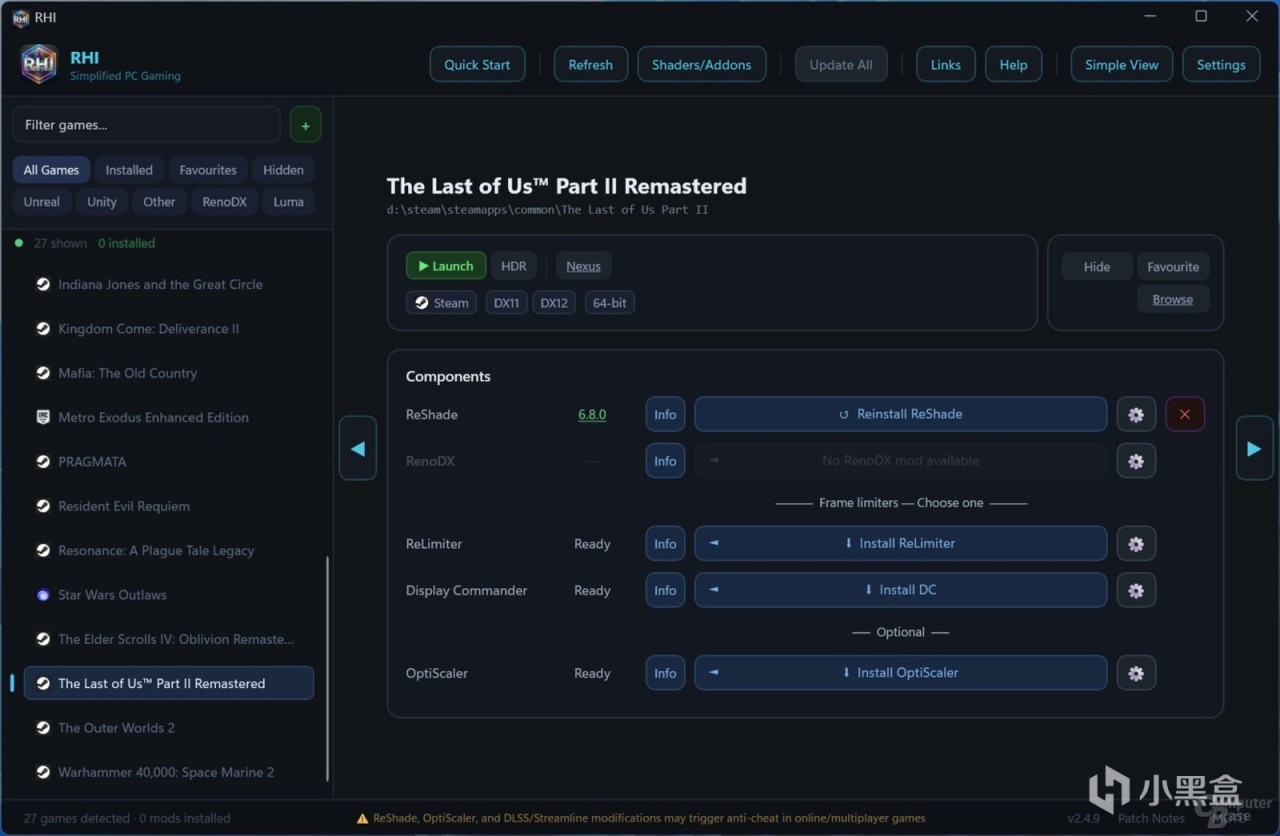Open Display Commander settings gear
Viewport: 1280px width, 836px height.
[x=1136, y=590]
